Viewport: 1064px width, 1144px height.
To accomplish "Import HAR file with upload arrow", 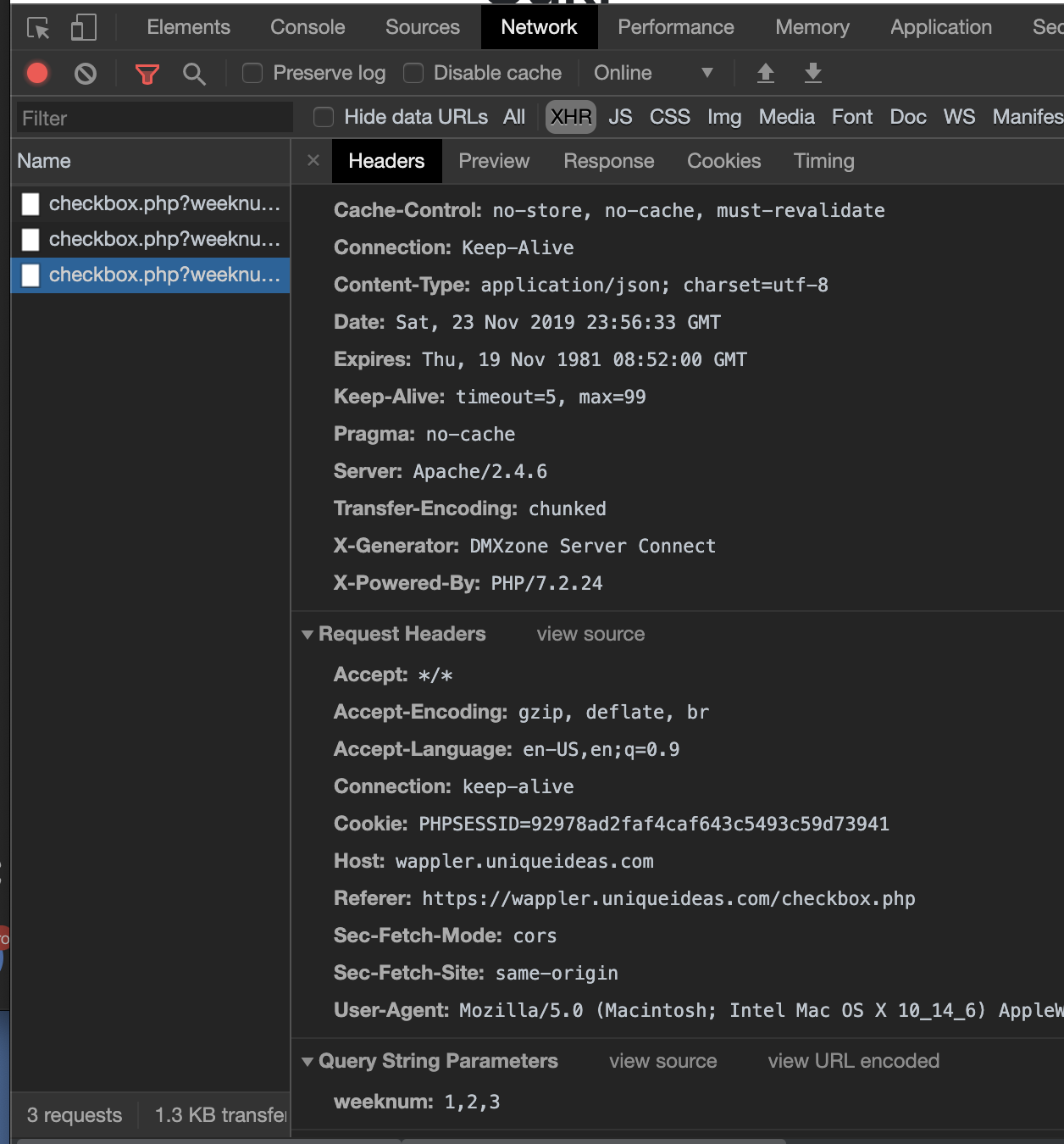I will 766,73.
